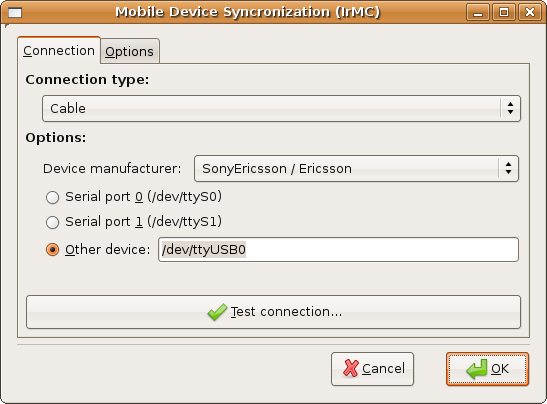
Task: Confirm settings with the OK button
Action: coord(487,369)
